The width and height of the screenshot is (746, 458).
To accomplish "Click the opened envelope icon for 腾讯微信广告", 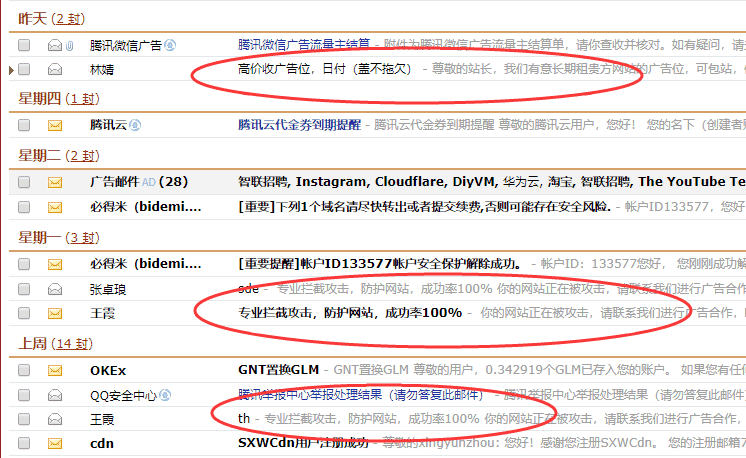I will (x=55, y=45).
